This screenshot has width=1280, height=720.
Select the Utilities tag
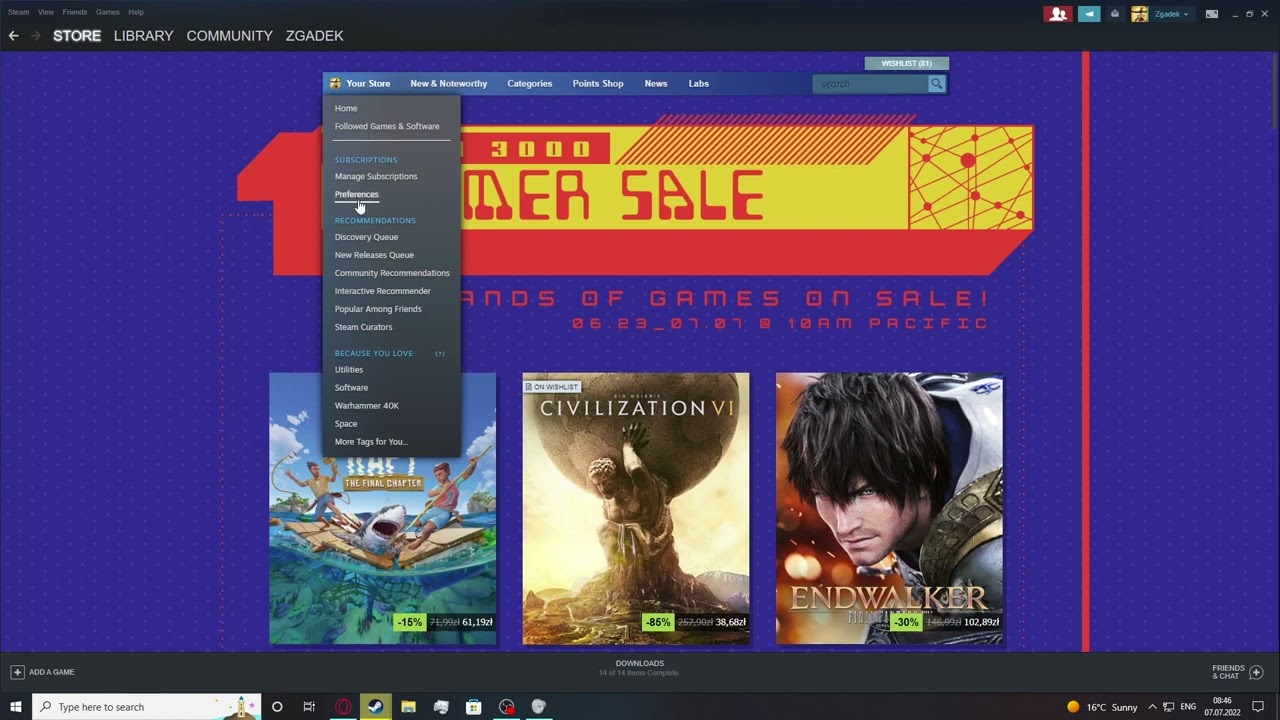pos(349,370)
